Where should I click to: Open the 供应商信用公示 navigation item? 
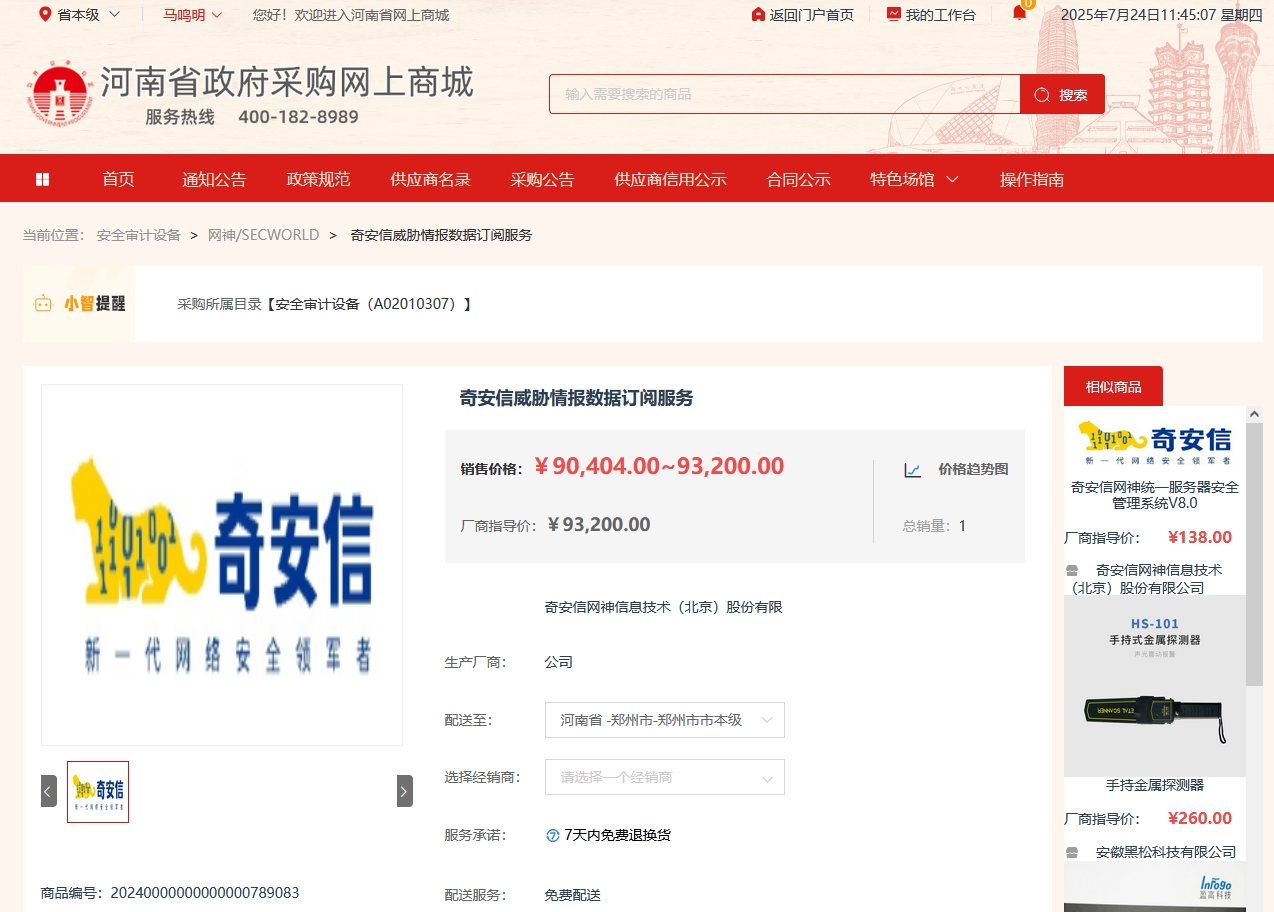tap(670, 180)
